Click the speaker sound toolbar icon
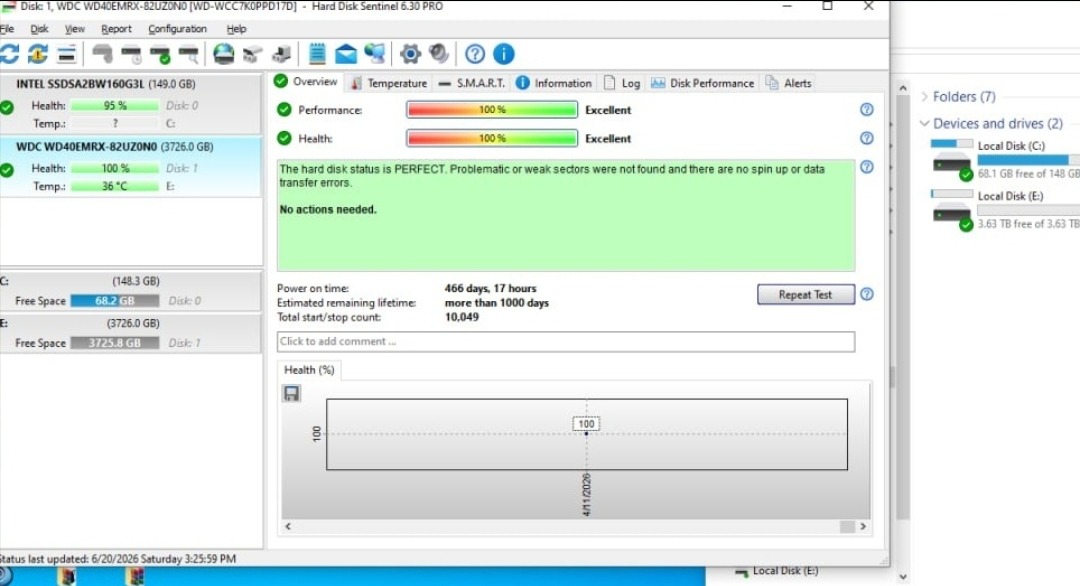Image resolution: width=1080 pixels, height=586 pixels. [x=439, y=54]
